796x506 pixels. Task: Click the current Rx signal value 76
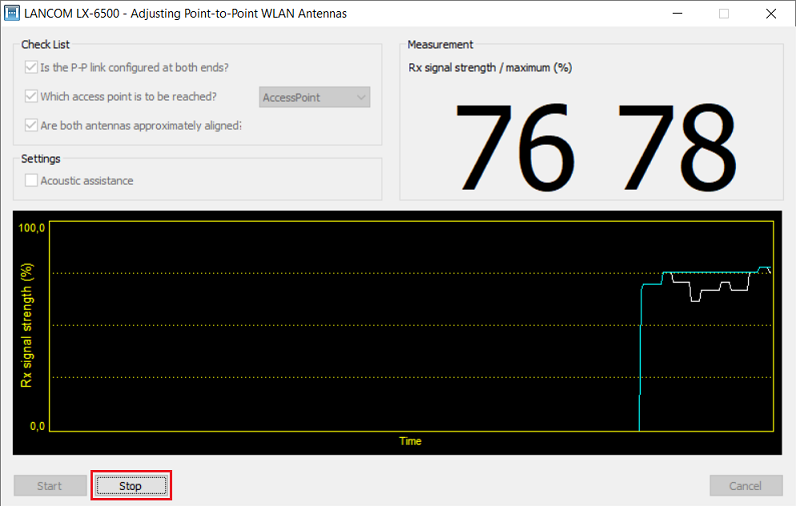tap(516, 146)
